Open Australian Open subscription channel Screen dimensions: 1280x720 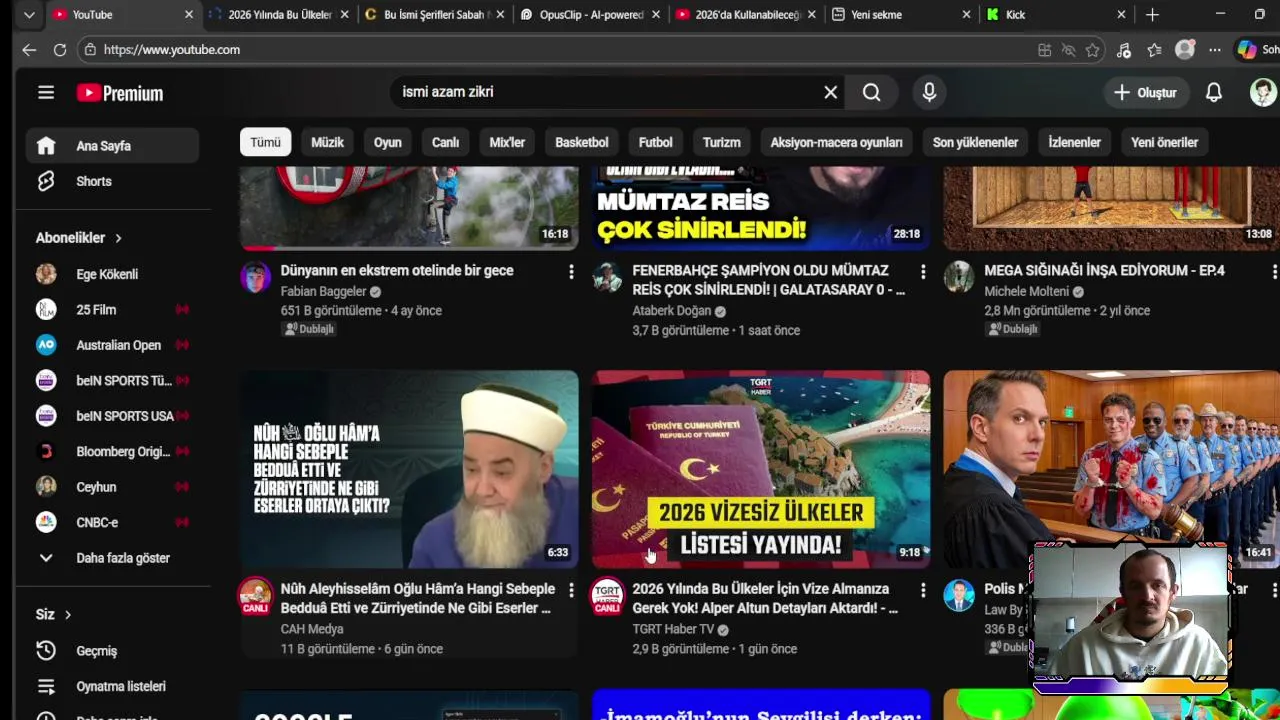pyautogui.click(x=112, y=345)
